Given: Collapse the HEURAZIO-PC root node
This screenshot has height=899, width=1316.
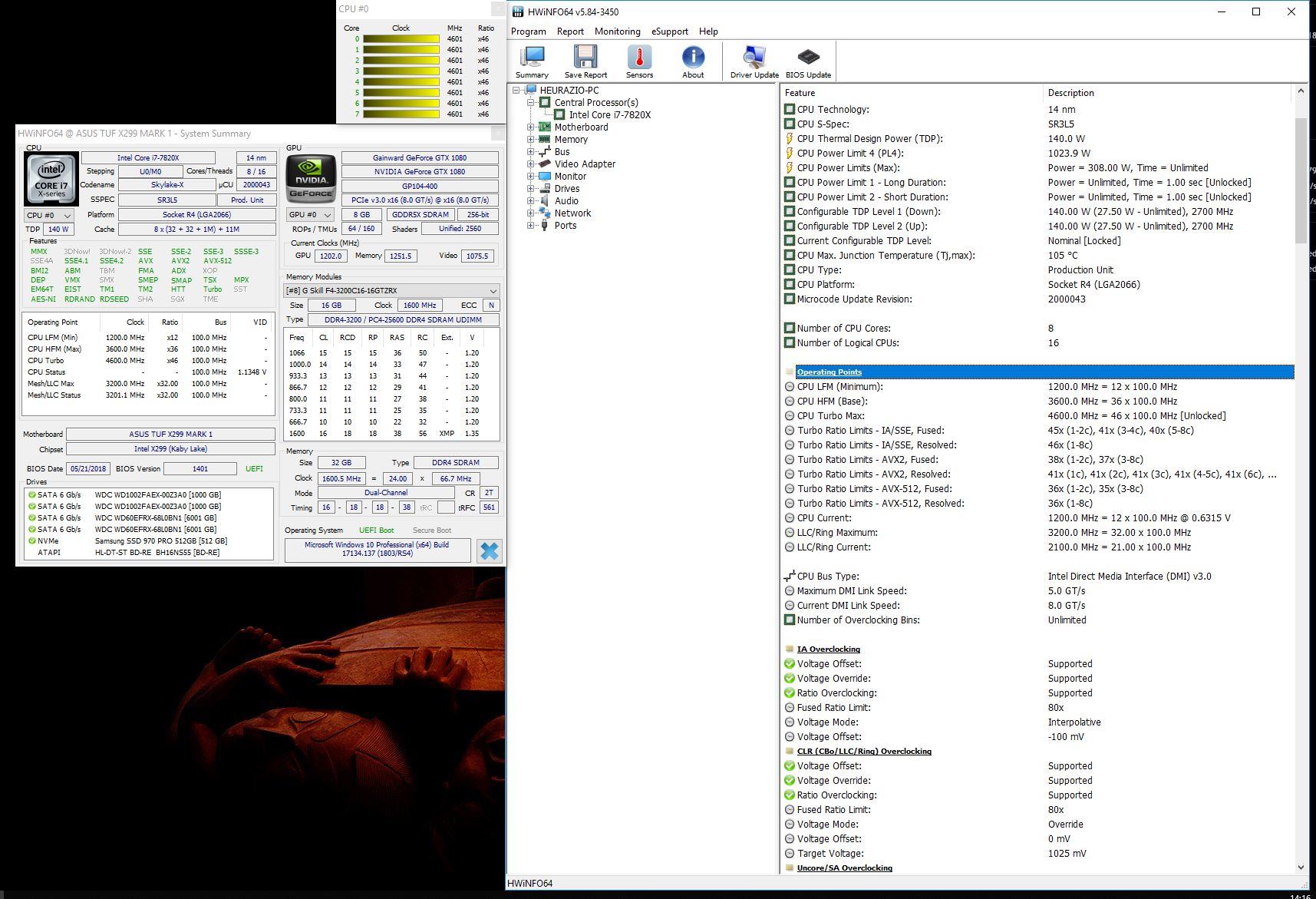Looking at the screenshot, I should click(x=516, y=90).
